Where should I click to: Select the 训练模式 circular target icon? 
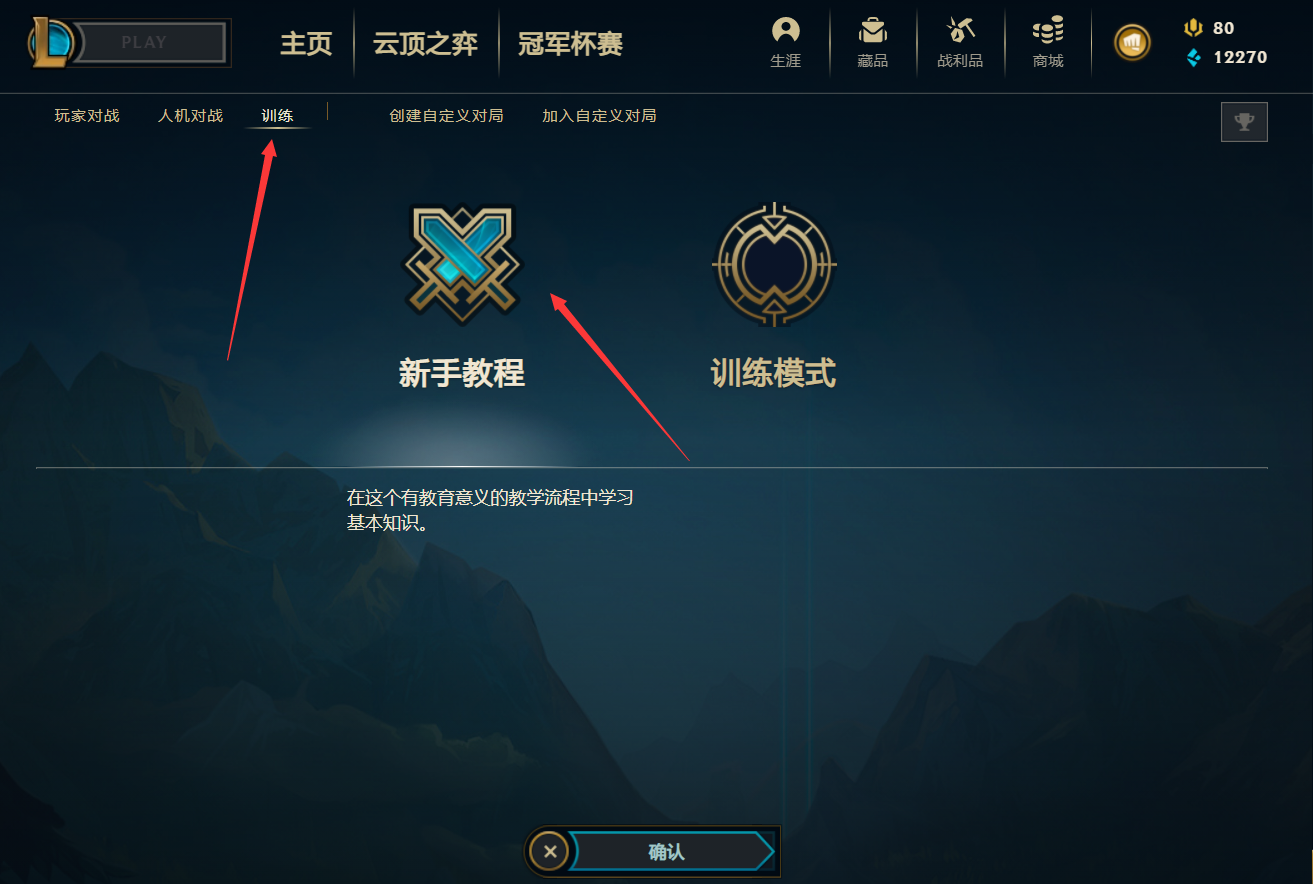point(774,265)
